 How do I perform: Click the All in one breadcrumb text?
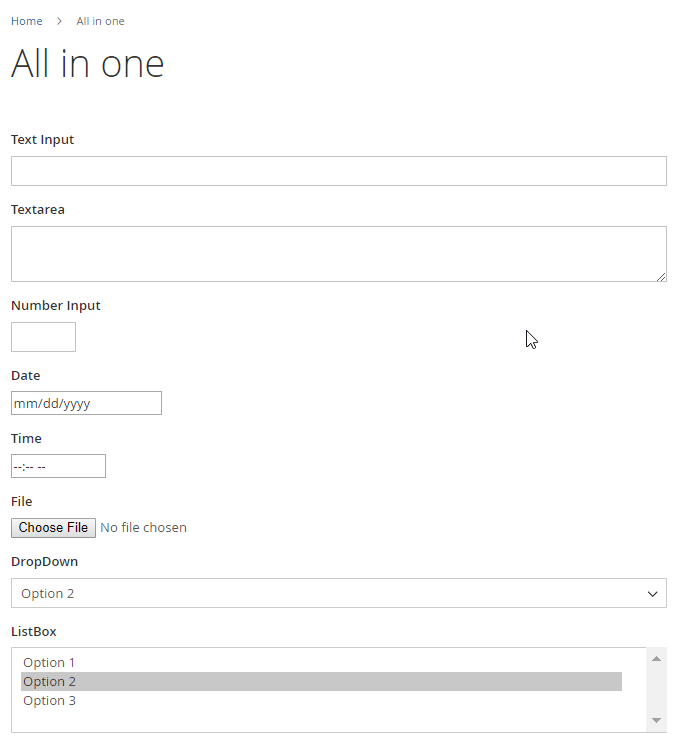click(x=100, y=21)
